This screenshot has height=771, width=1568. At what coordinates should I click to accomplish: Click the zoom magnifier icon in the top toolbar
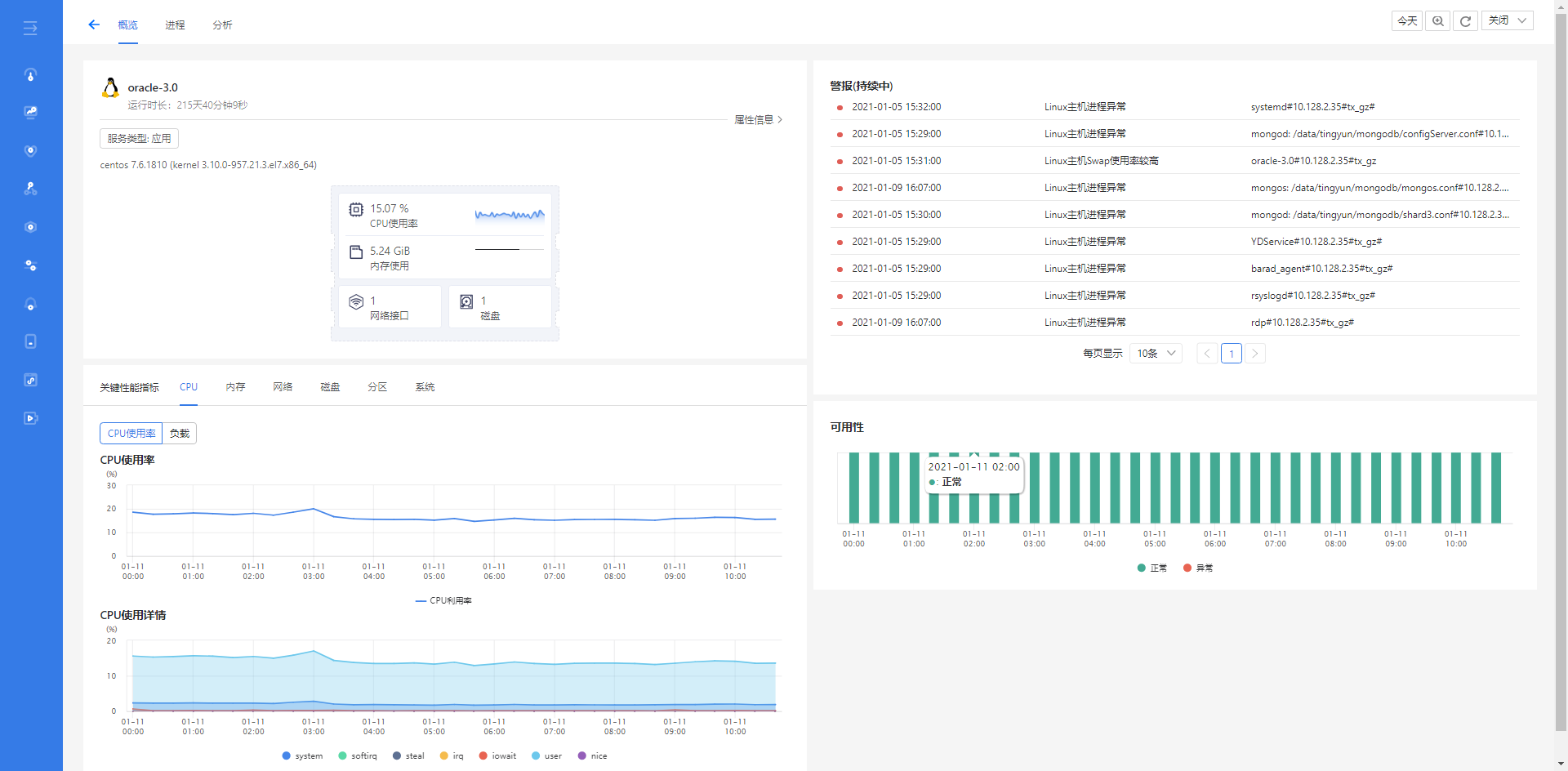(x=1437, y=20)
